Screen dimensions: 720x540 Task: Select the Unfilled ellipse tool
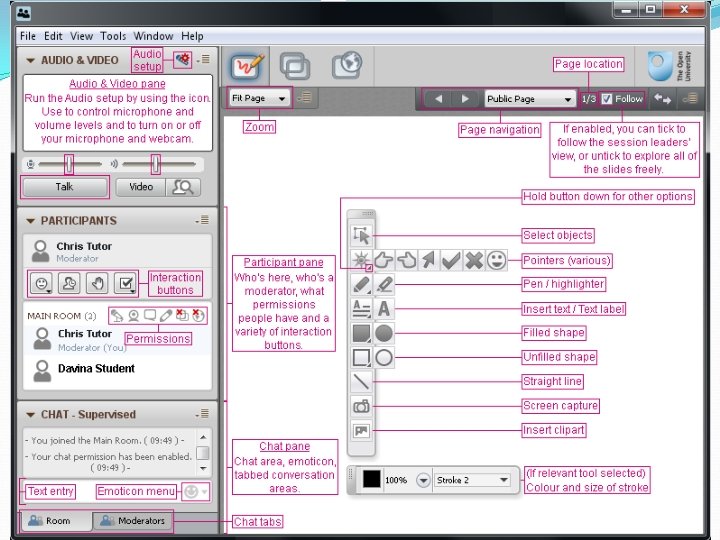click(384, 357)
